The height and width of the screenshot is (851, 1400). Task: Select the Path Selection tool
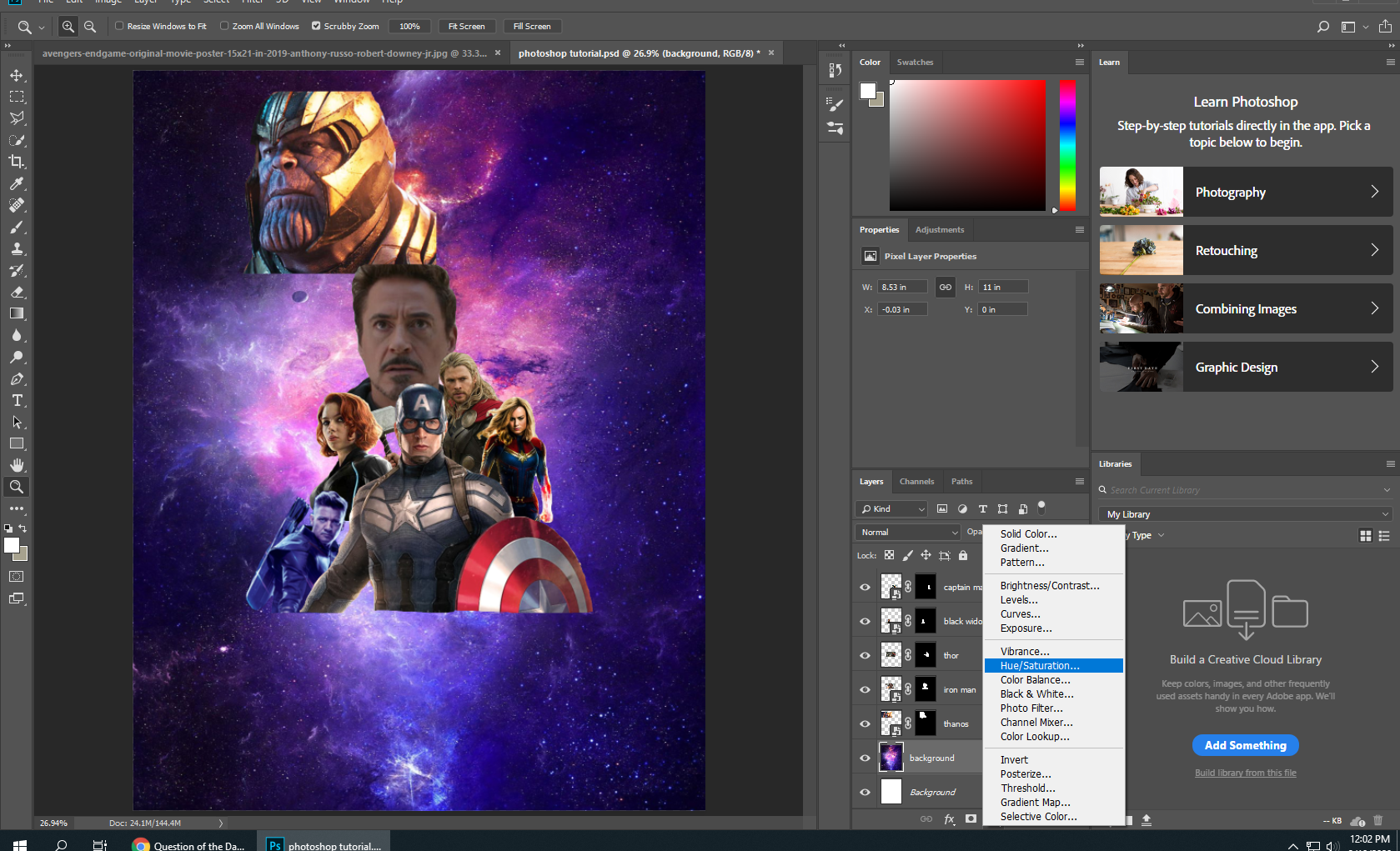pyautogui.click(x=17, y=422)
